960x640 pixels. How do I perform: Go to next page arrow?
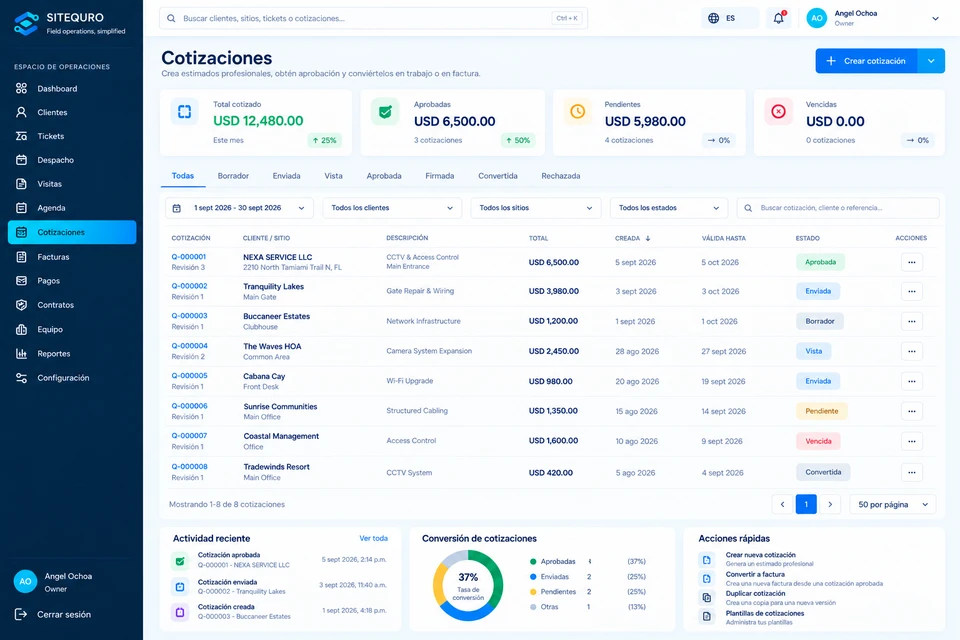(x=830, y=504)
